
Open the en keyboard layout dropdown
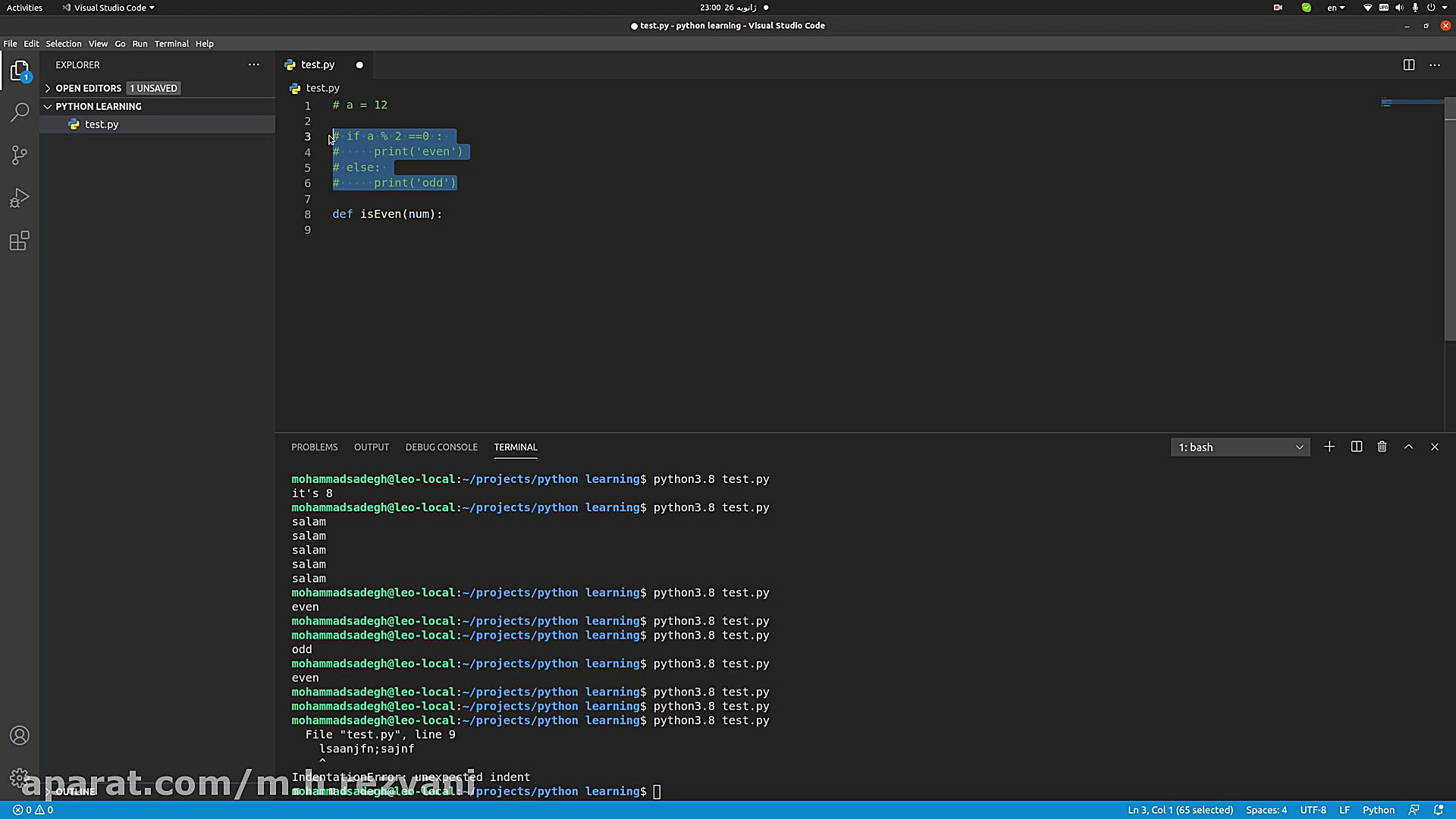coord(1336,8)
